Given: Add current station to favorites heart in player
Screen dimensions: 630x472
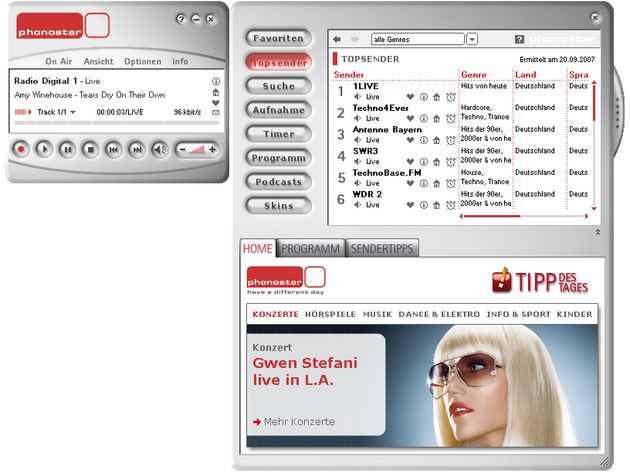Looking at the screenshot, I should (216, 102).
